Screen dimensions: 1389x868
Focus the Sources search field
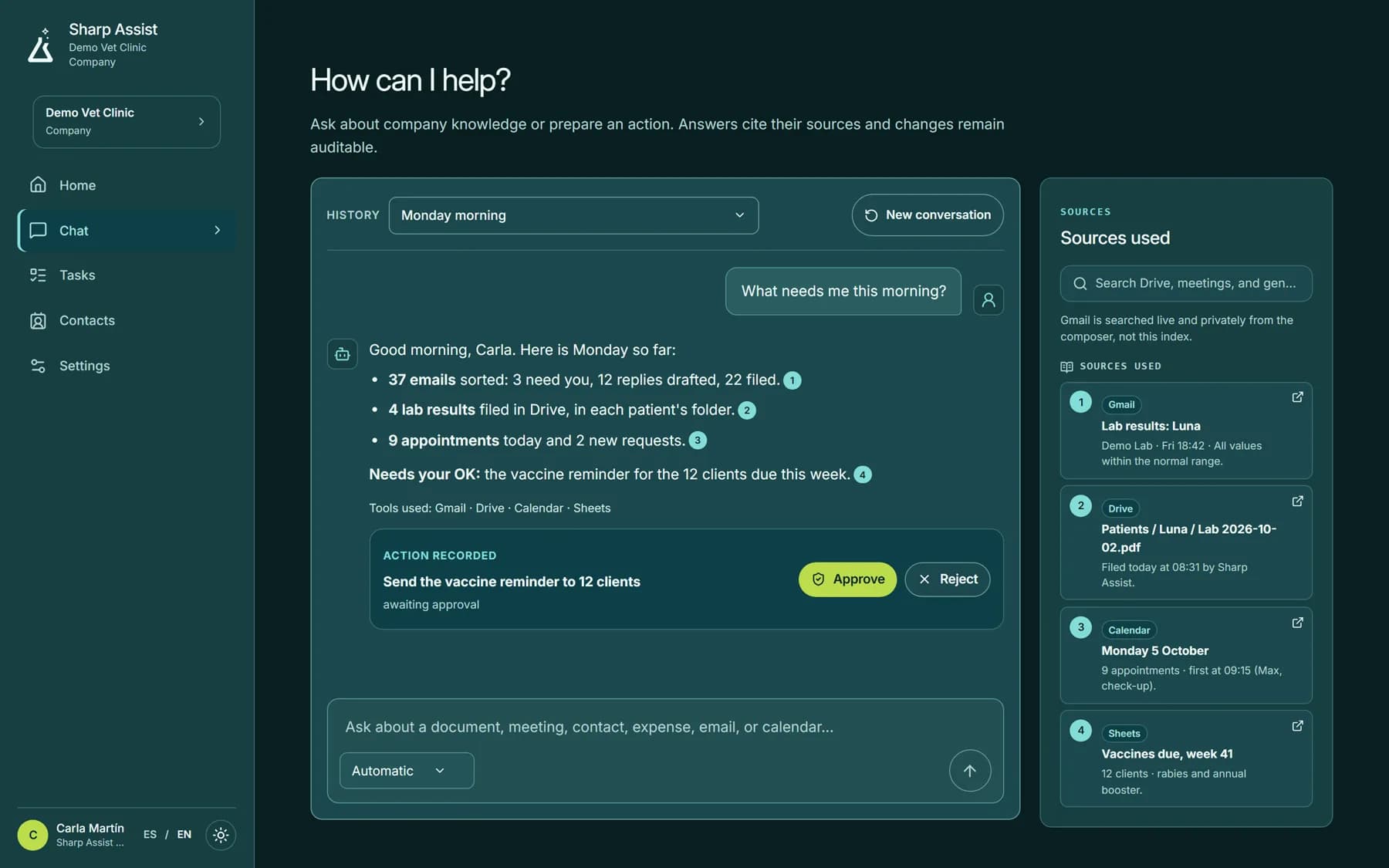tap(1186, 283)
